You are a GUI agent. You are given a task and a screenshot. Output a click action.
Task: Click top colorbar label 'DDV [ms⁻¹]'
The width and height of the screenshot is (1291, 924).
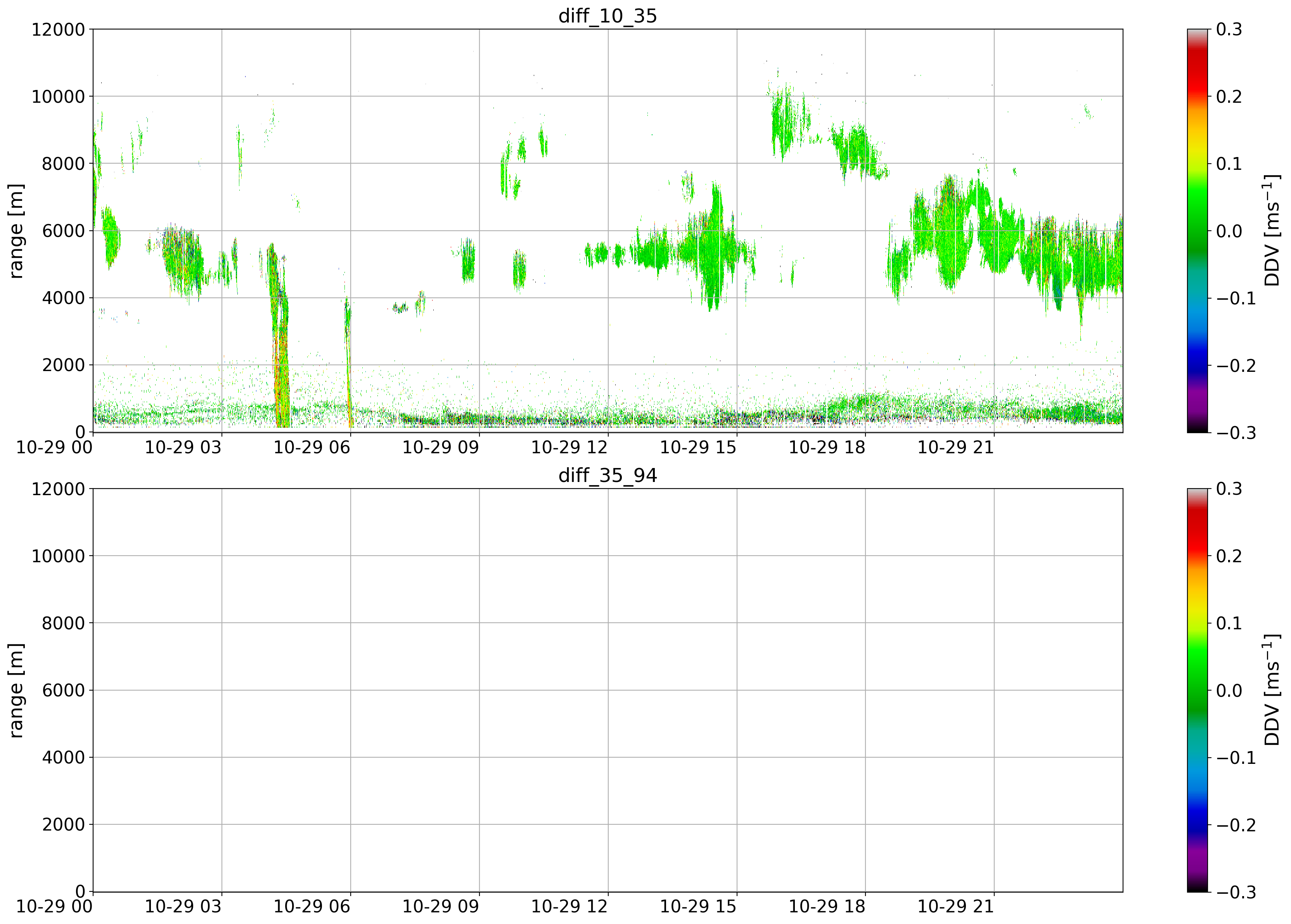pyautogui.click(x=1272, y=230)
